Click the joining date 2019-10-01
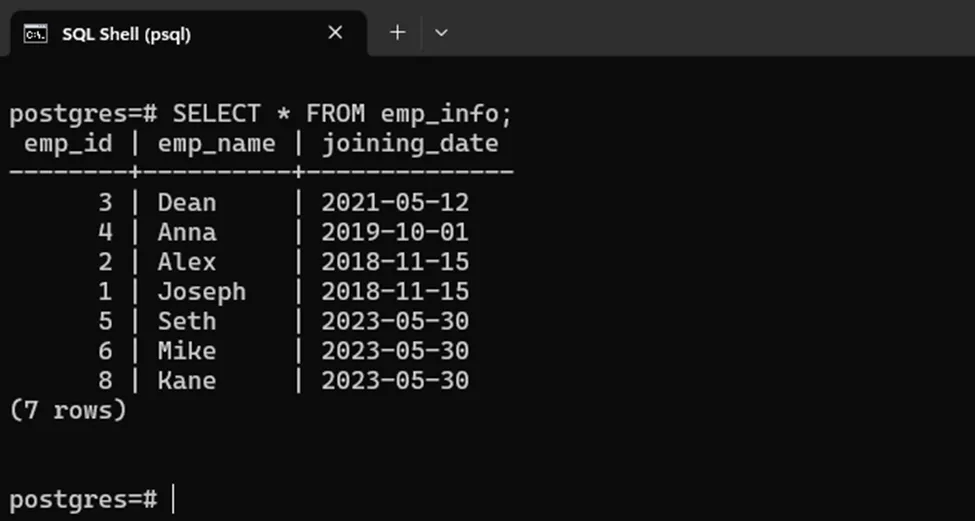This screenshot has width=975, height=521. point(395,232)
